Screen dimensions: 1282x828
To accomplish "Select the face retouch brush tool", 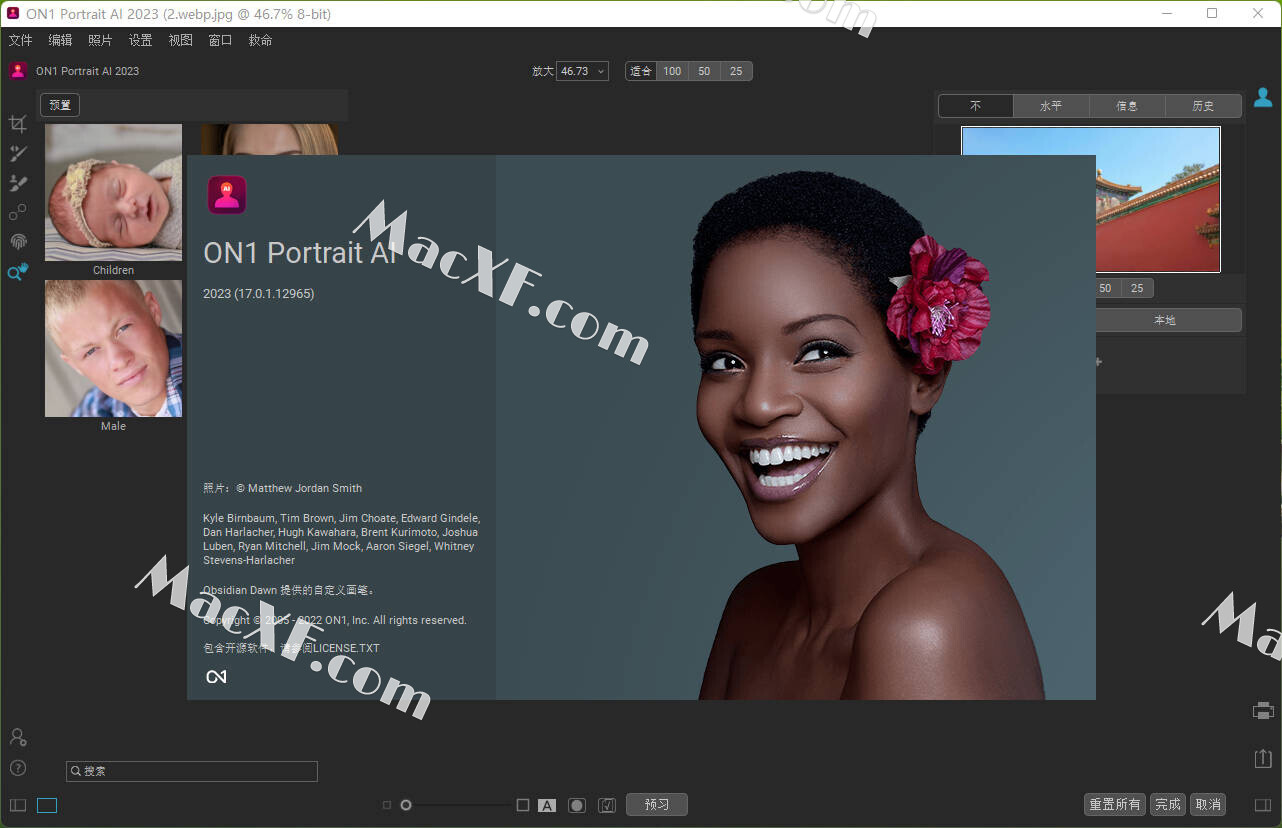I will tap(18, 153).
